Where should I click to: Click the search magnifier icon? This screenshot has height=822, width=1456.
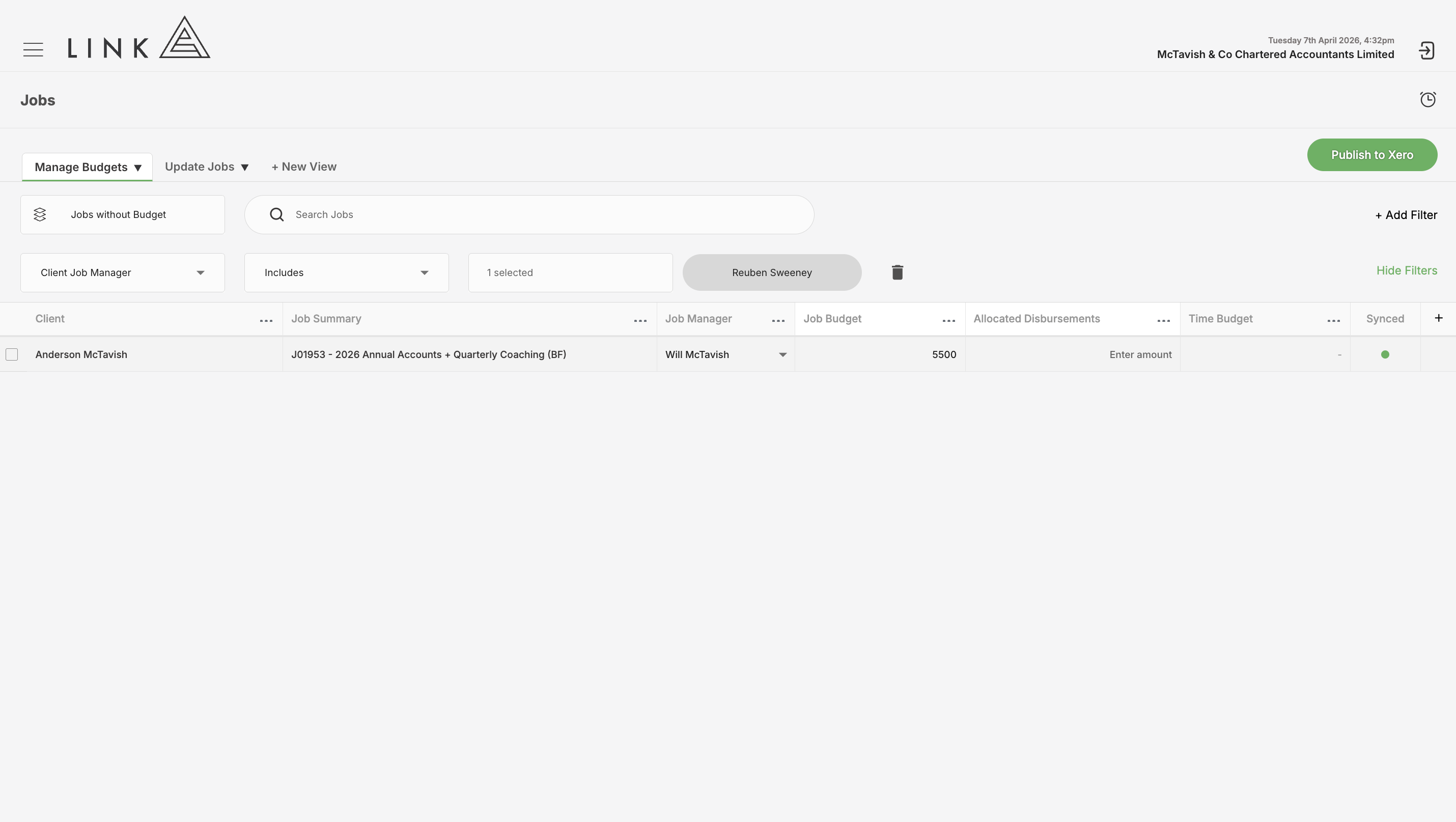coord(276,215)
